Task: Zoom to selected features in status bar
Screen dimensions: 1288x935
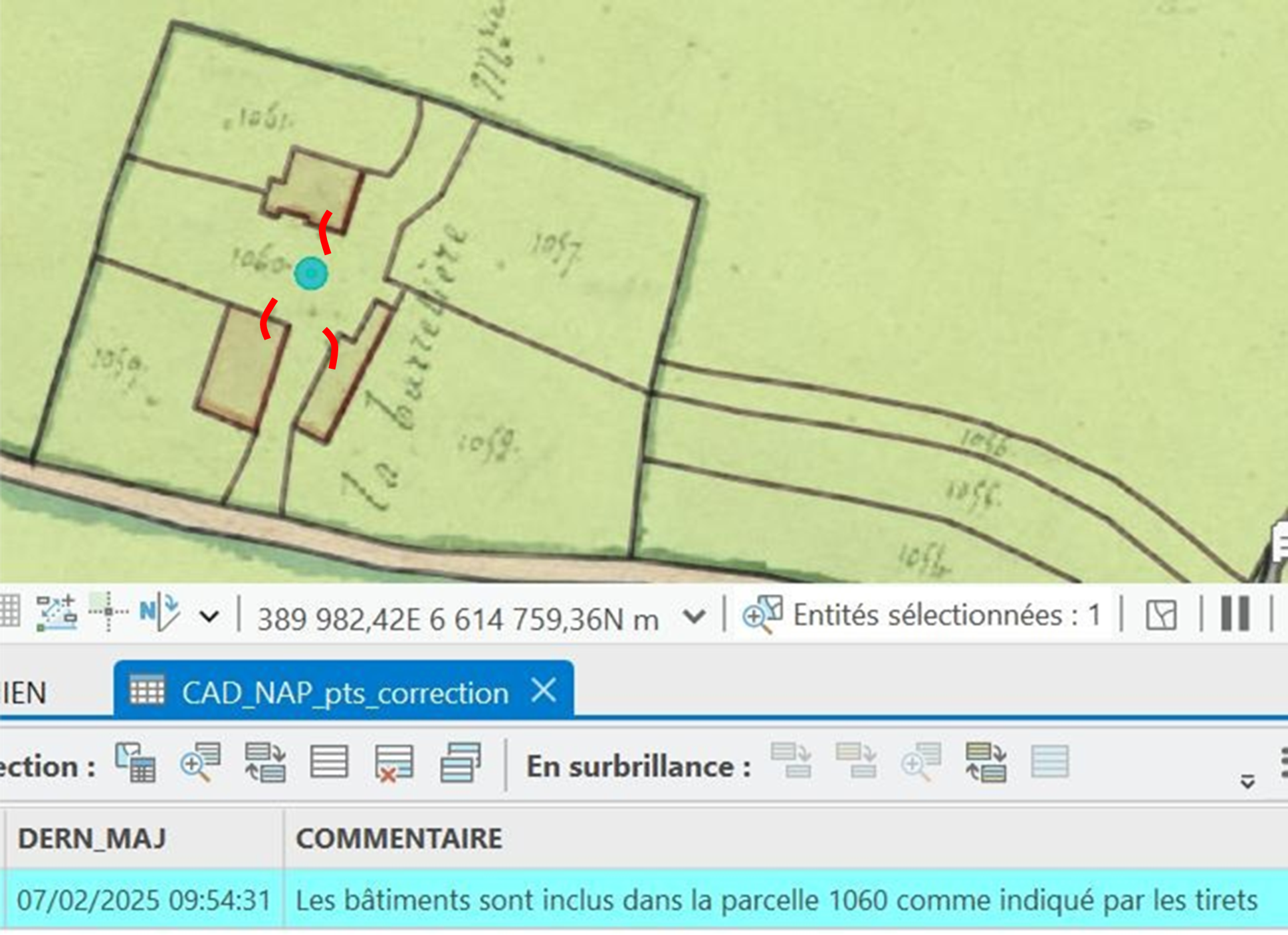Action: coord(762,615)
